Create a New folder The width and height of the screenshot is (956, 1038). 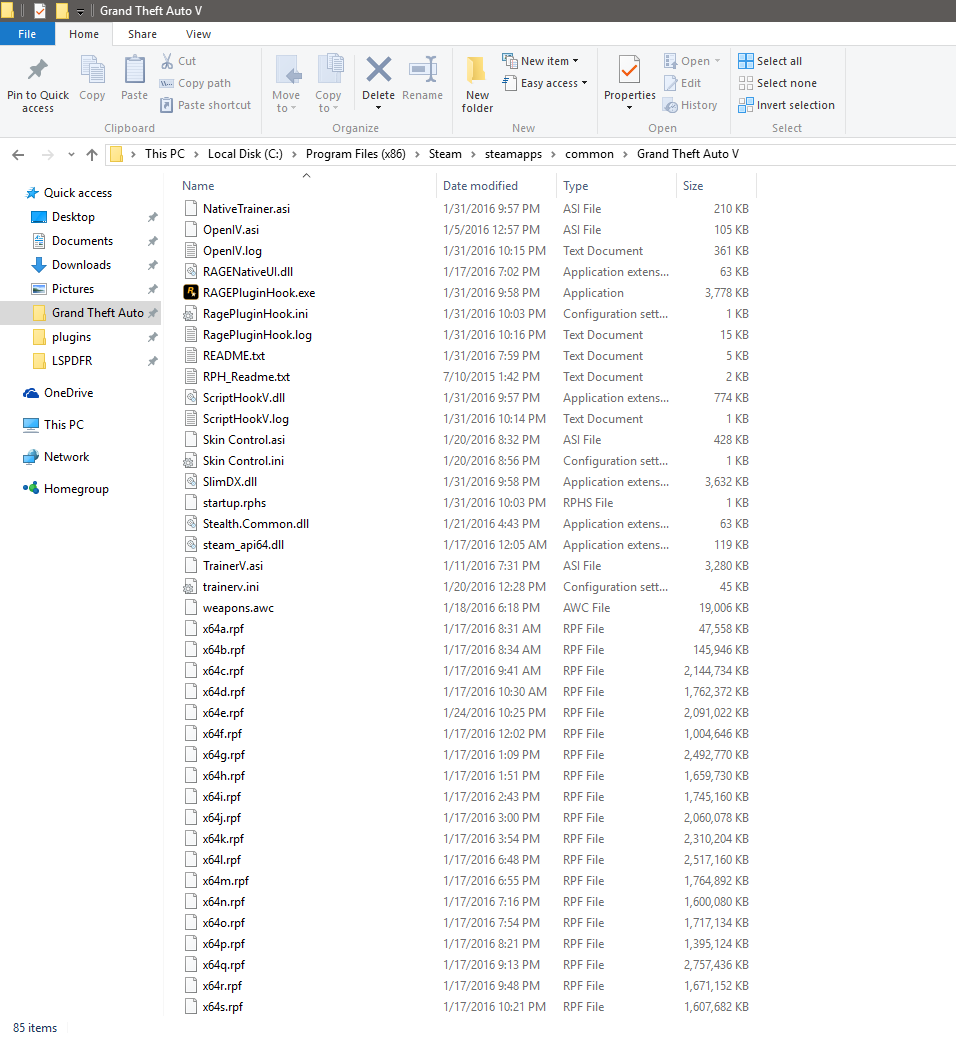477,84
